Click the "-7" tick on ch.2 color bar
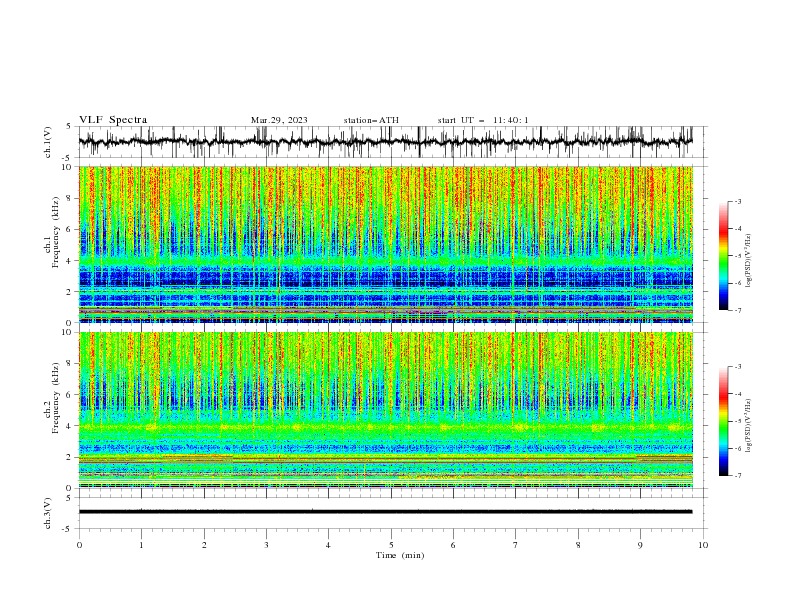The image size is (792, 612). 737,476
